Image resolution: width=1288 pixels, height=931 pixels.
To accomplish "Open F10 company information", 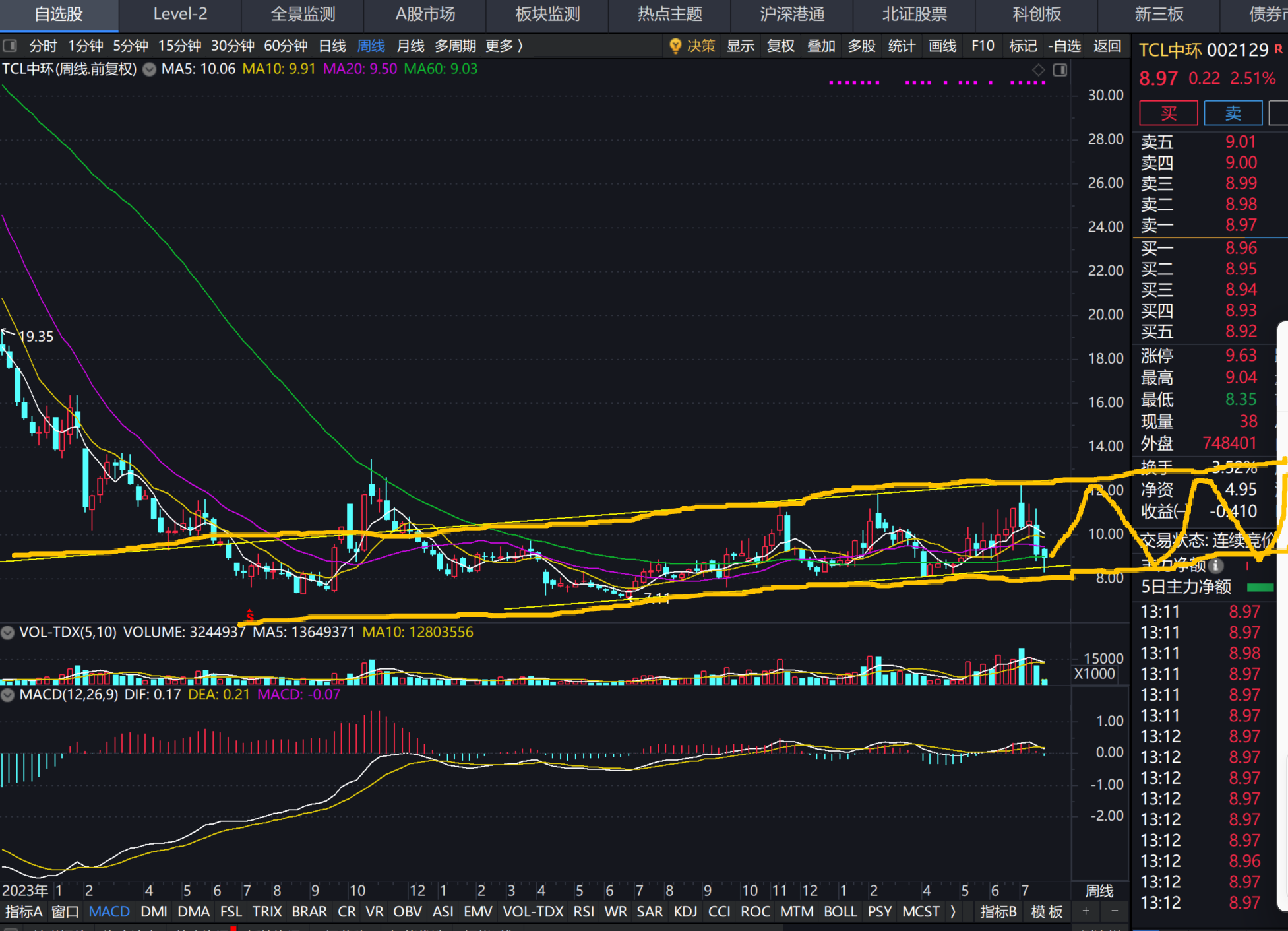I will [x=983, y=46].
